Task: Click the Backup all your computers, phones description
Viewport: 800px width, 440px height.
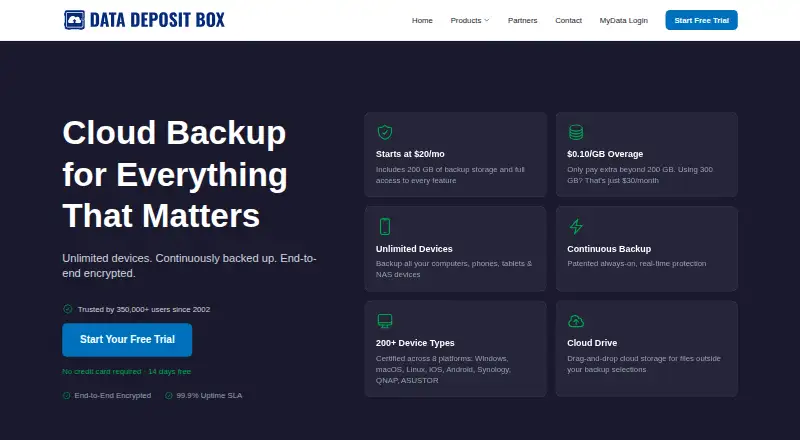Action: [x=454, y=269]
